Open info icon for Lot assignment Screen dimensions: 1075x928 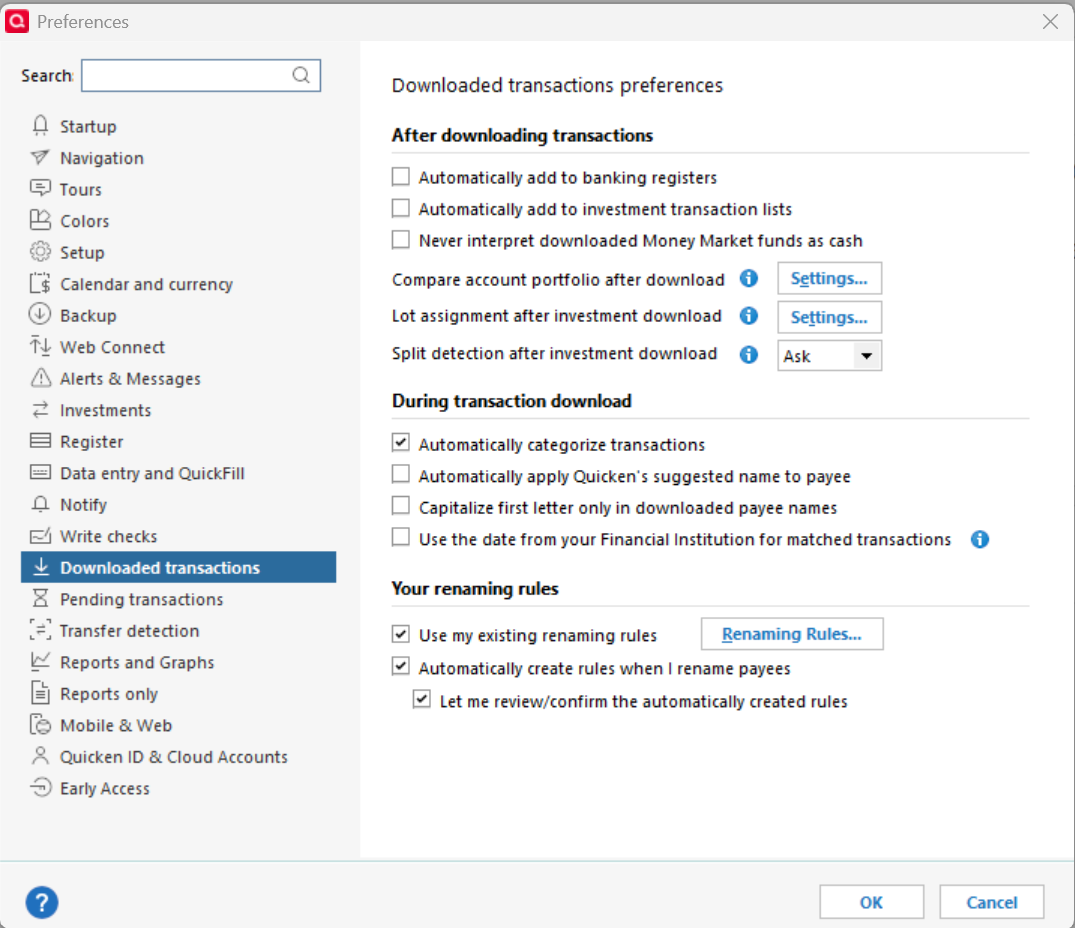point(749,315)
